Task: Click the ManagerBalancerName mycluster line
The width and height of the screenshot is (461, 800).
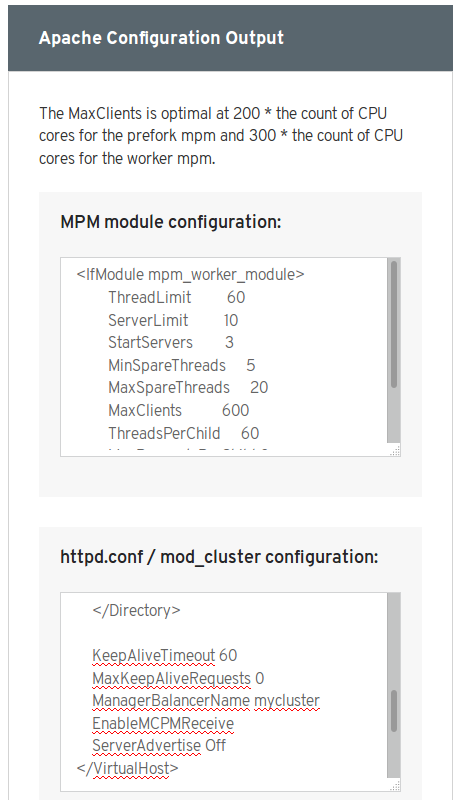Action: pos(206,701)
